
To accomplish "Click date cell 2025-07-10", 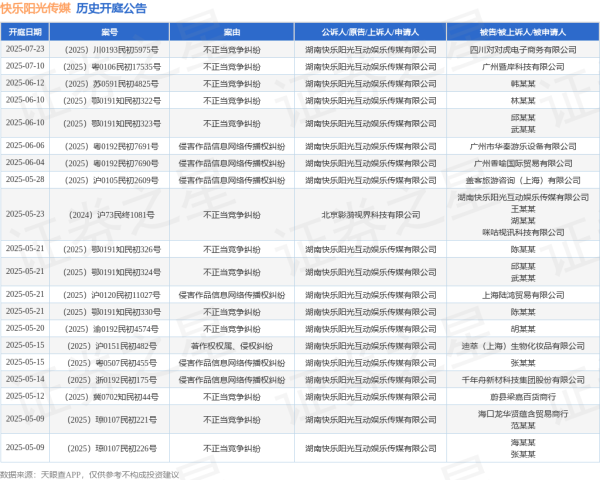I will [25, 66].
